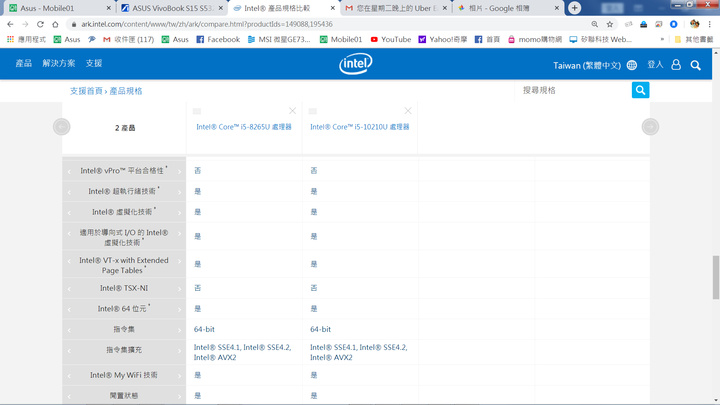
Task: Open the Chrome three-dot menu
Action: (709, 24)
